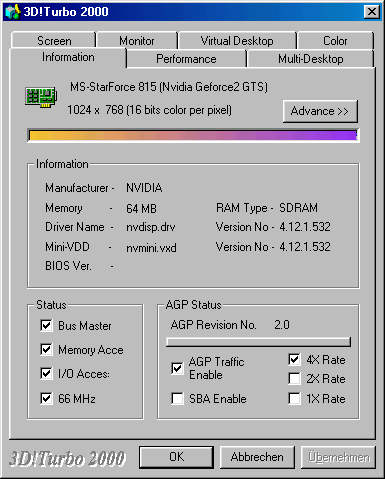Switch to the Virtual Desktop tab
The width and height of the screenshot is (385, 479).
coord(237,40)
